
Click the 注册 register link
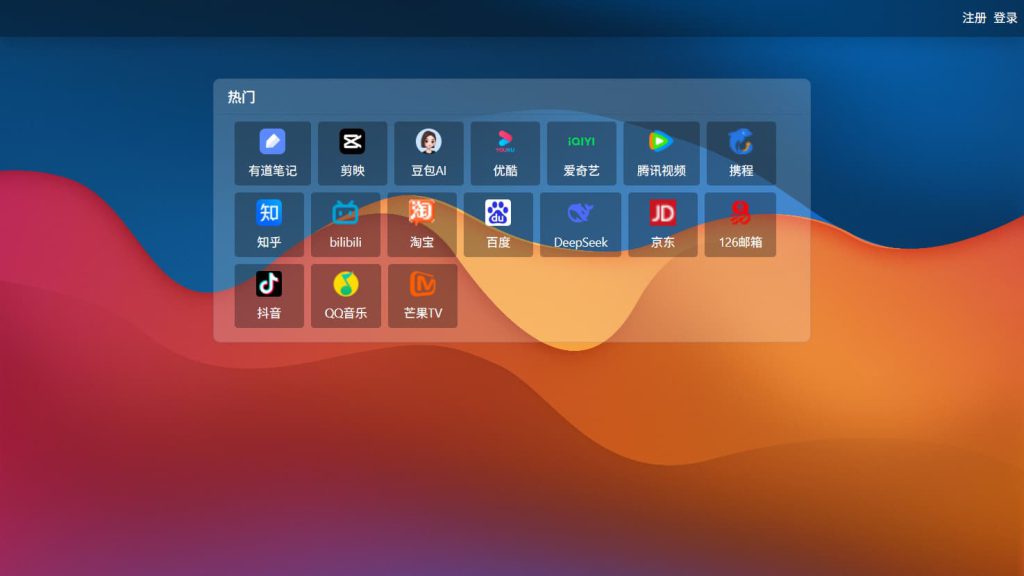coord(974,18)
